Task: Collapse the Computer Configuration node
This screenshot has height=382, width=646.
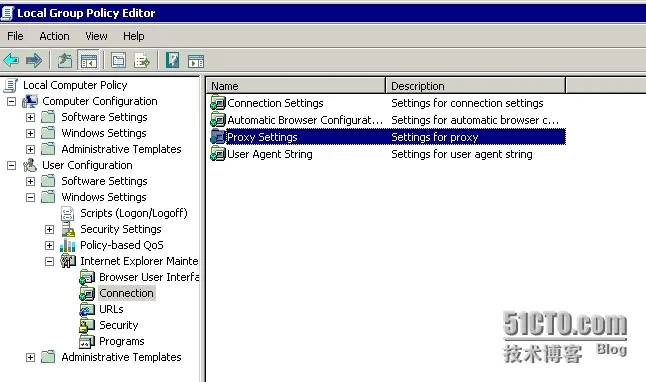Action: click(x=12, y=101)
